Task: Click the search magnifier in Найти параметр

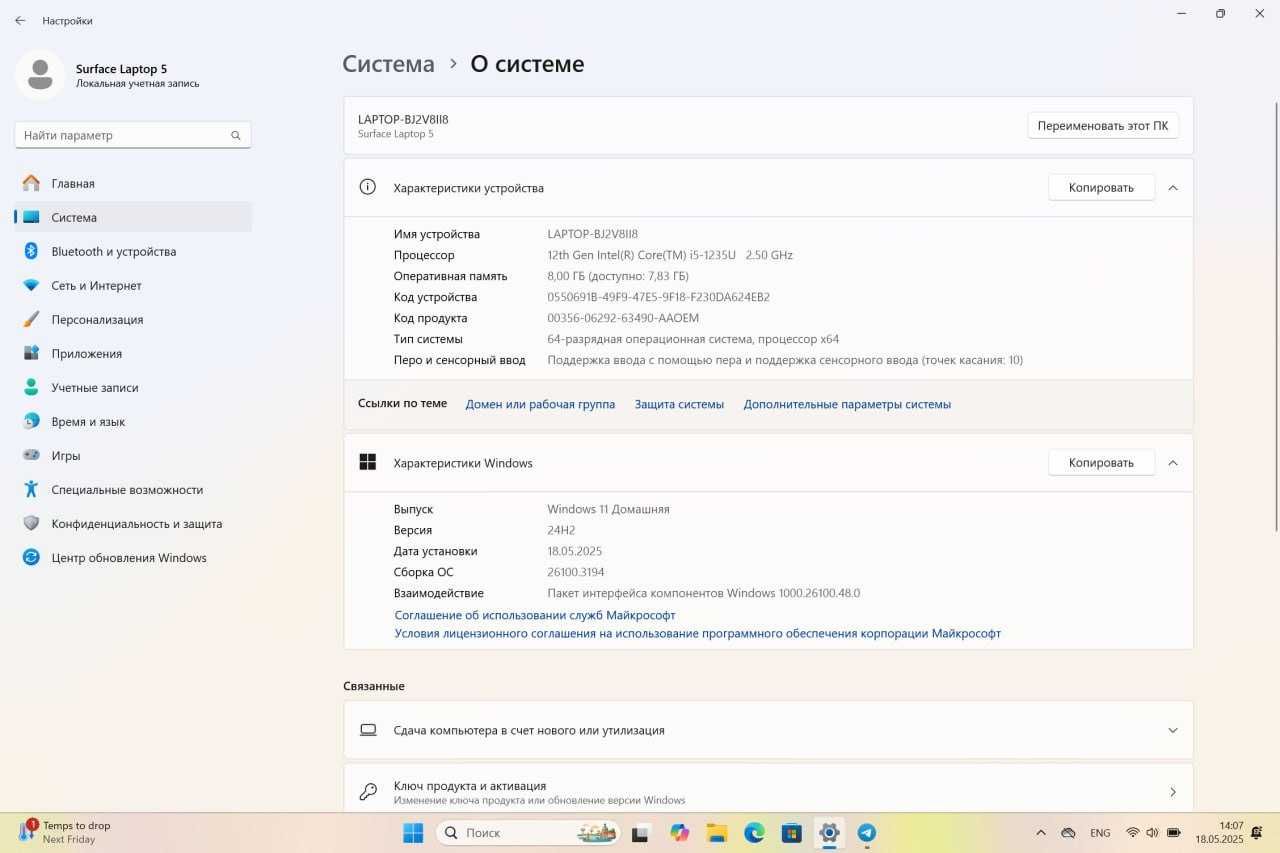Action: [x=236, y=135]
